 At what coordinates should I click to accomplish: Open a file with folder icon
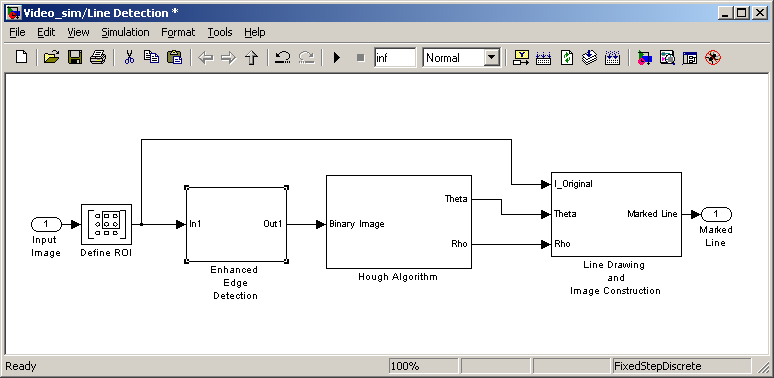click(51, 58)
